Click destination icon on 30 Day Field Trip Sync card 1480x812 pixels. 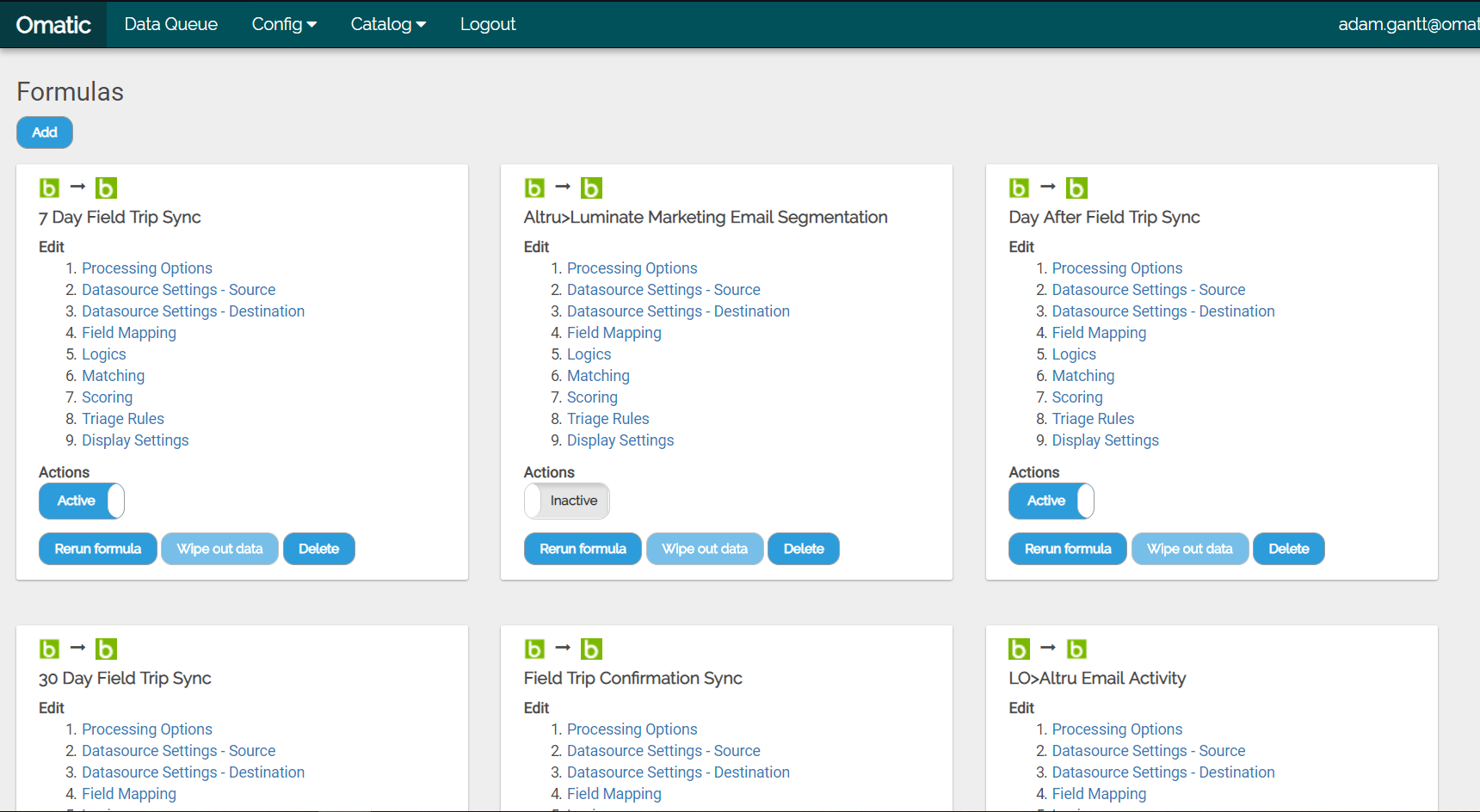106,649
